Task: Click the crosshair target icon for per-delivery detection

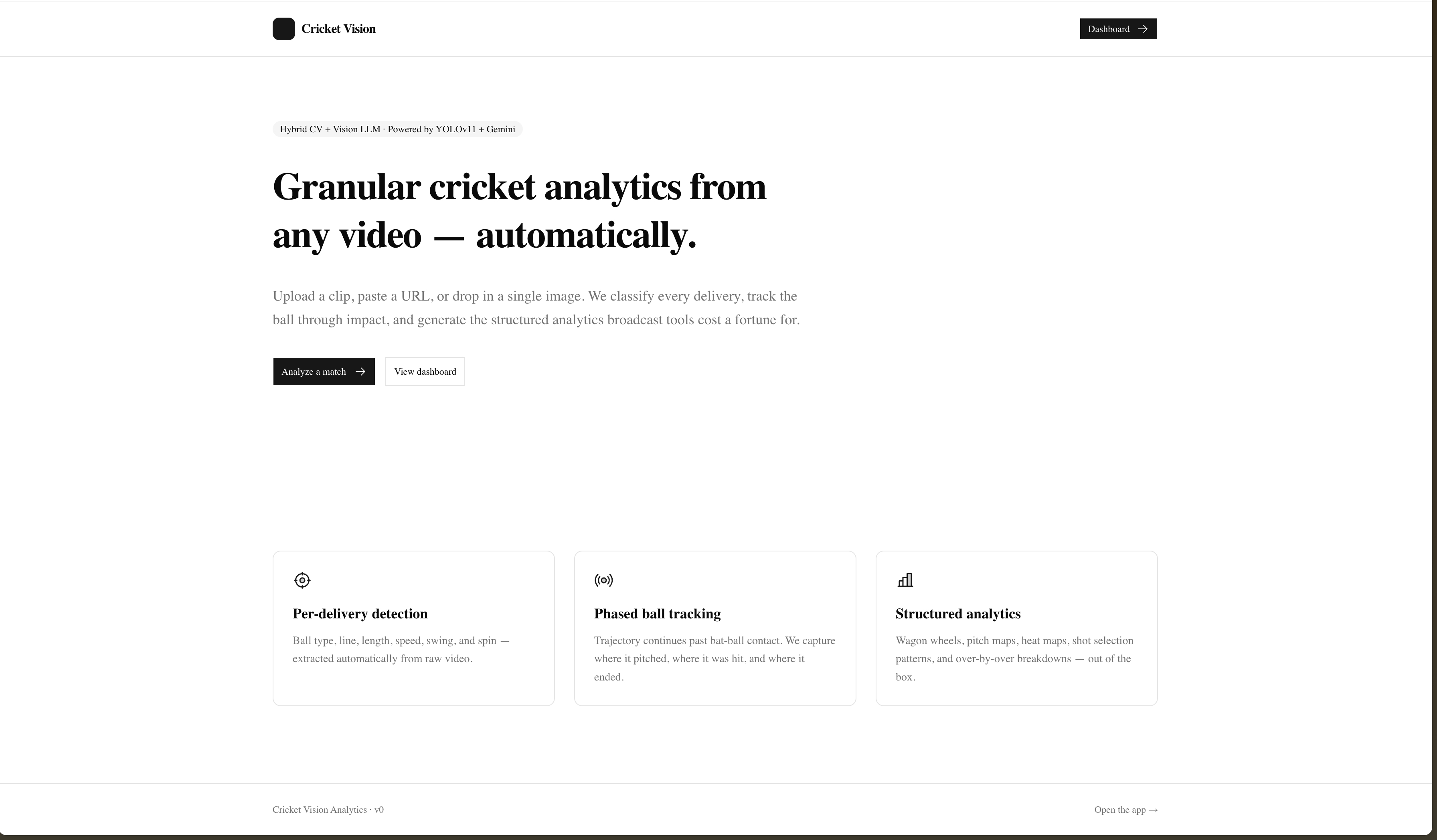Action: pos(302,580)
